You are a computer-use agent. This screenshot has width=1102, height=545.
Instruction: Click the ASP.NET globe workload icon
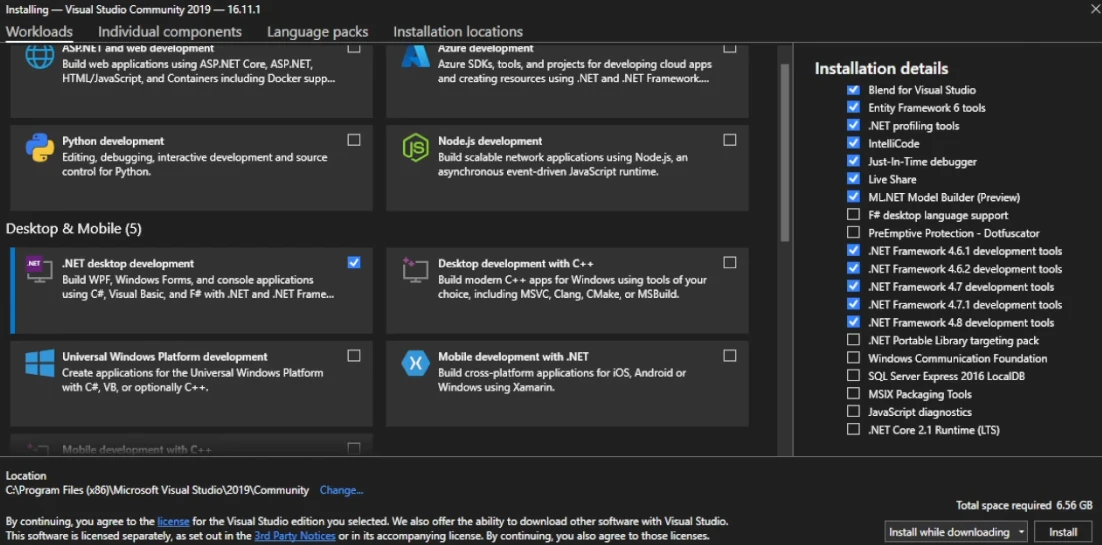[39, 57]
